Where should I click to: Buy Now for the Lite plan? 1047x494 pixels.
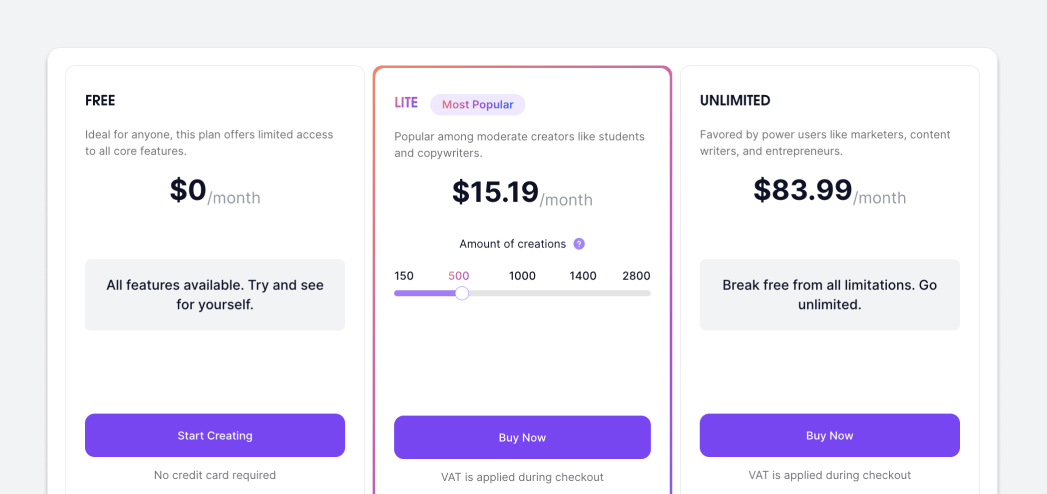[522, 437]
